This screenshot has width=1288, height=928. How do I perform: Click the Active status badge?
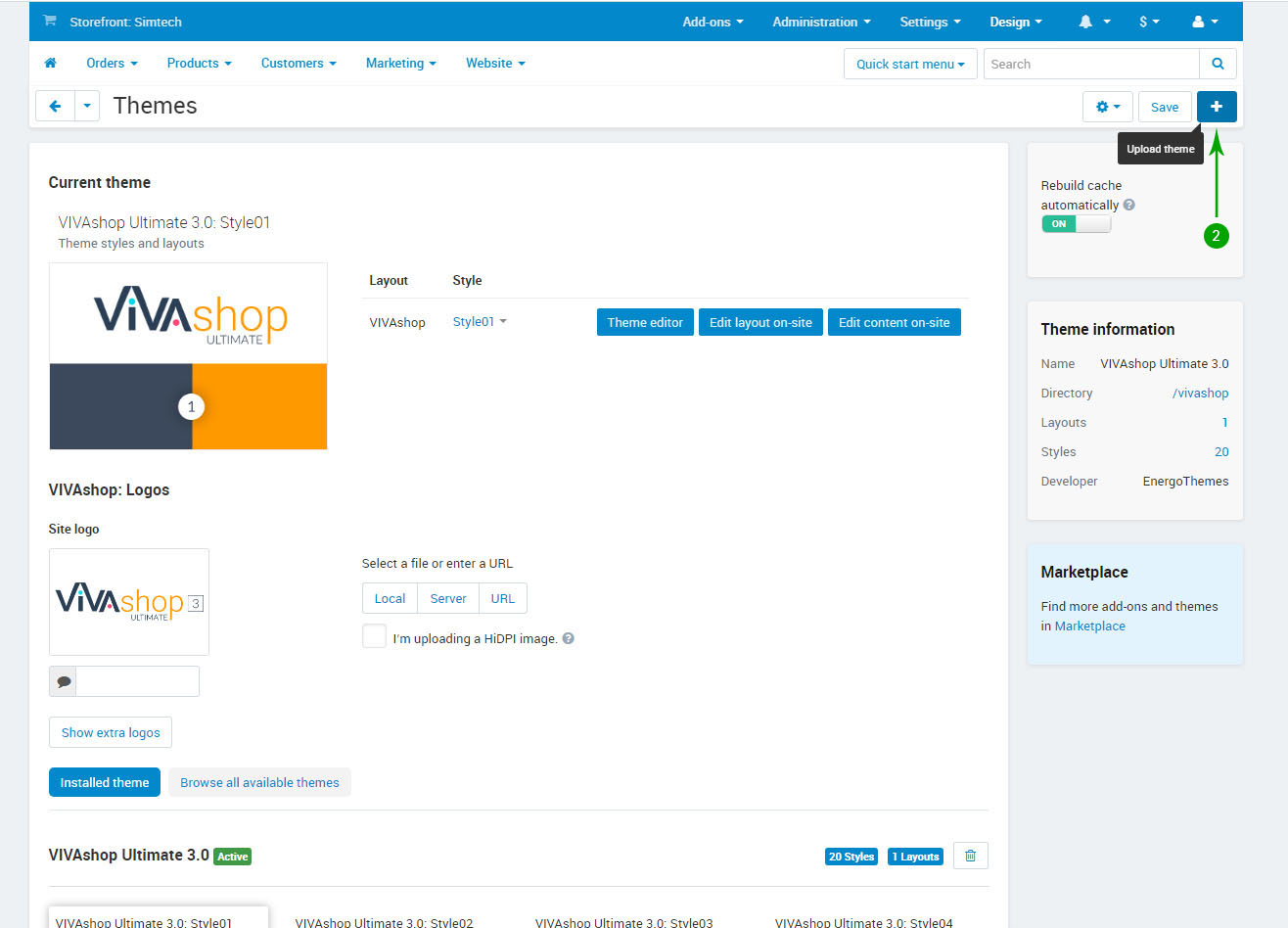(x=233, y=857)
